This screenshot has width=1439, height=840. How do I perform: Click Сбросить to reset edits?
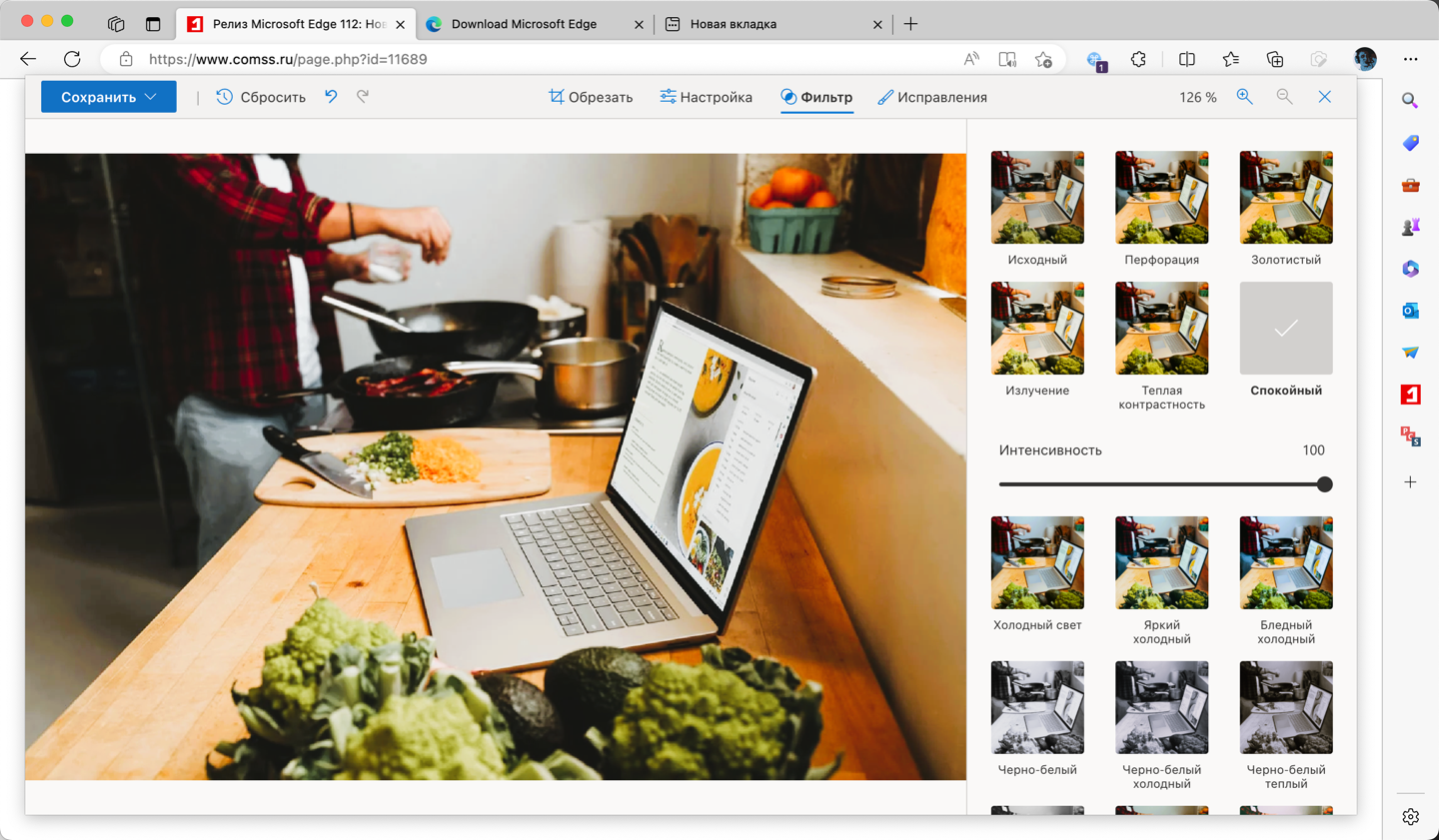click(261, 97)
